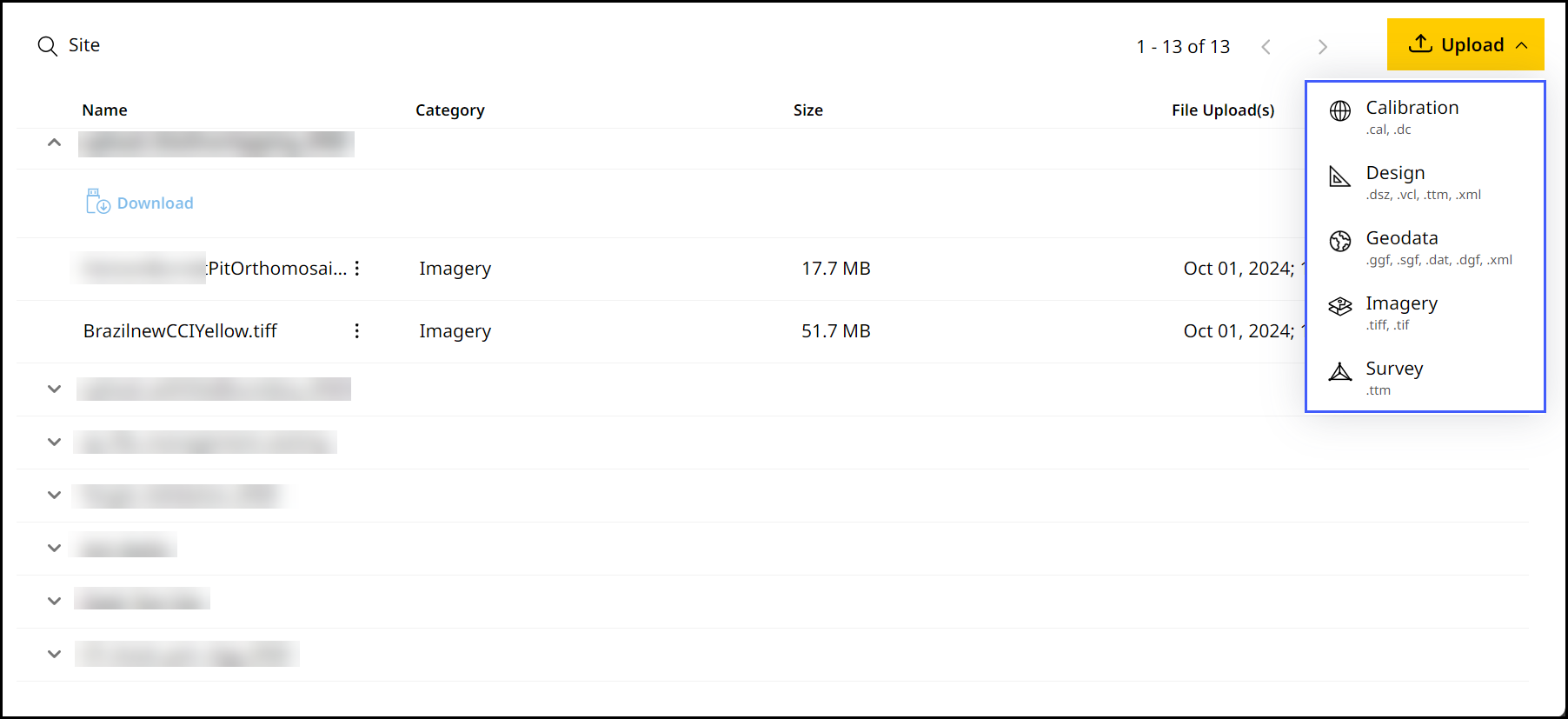
Task: Click the next page arrow
Action: coord(1322,46)
